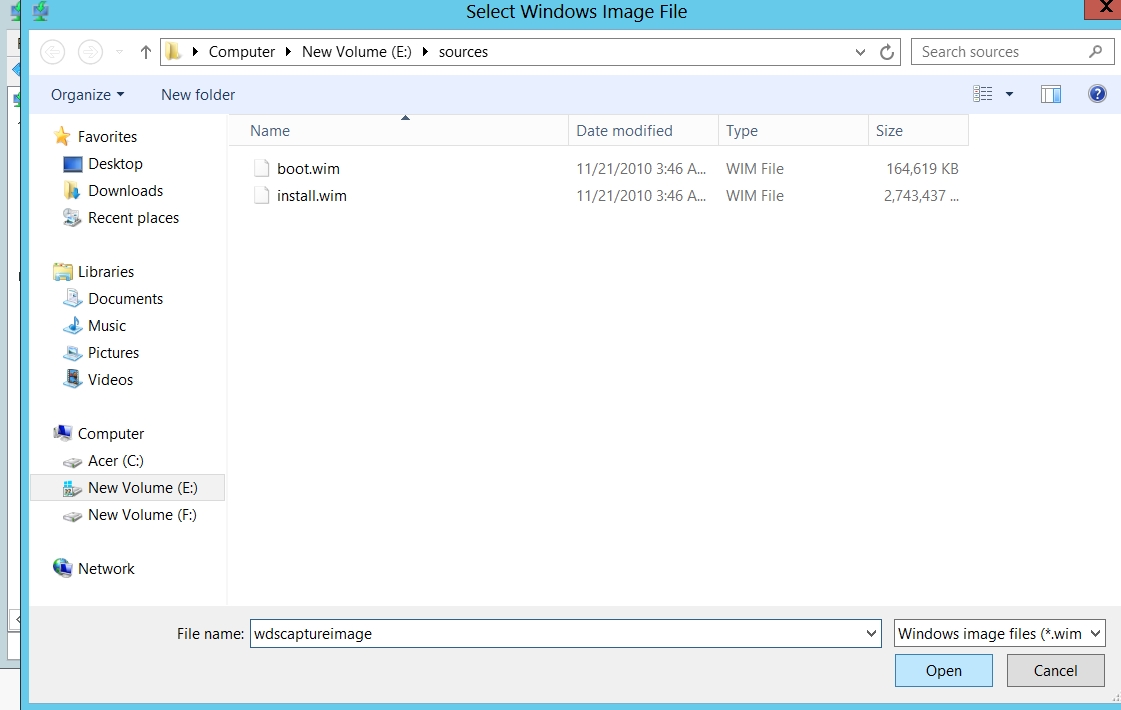Image resolution: width=1121 pixels, height=710 pixels.
Task: Toggle the preview pane icon
Action: [1050, 94]
